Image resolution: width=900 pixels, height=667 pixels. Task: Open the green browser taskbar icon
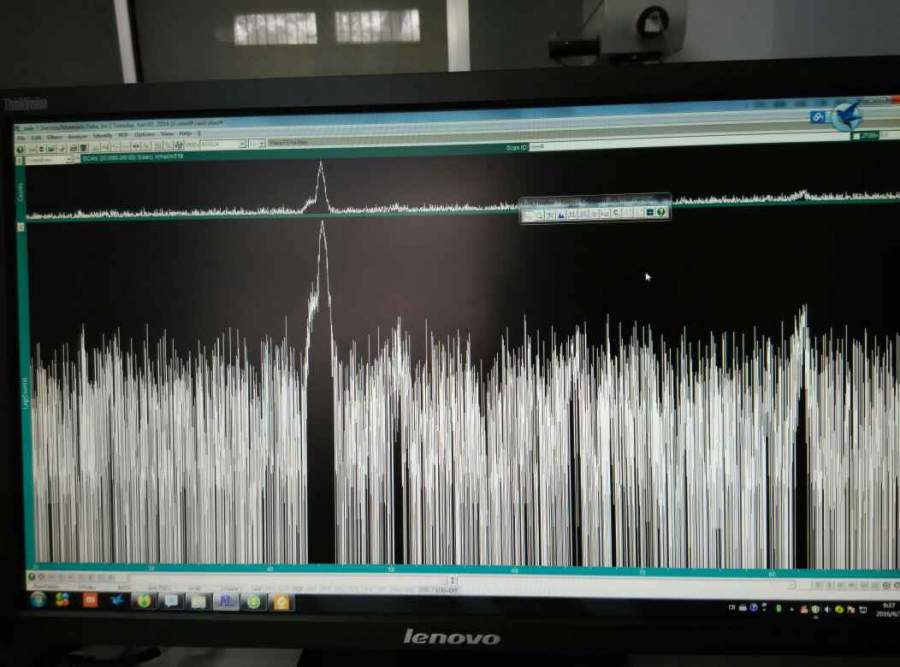coord(144,600)
